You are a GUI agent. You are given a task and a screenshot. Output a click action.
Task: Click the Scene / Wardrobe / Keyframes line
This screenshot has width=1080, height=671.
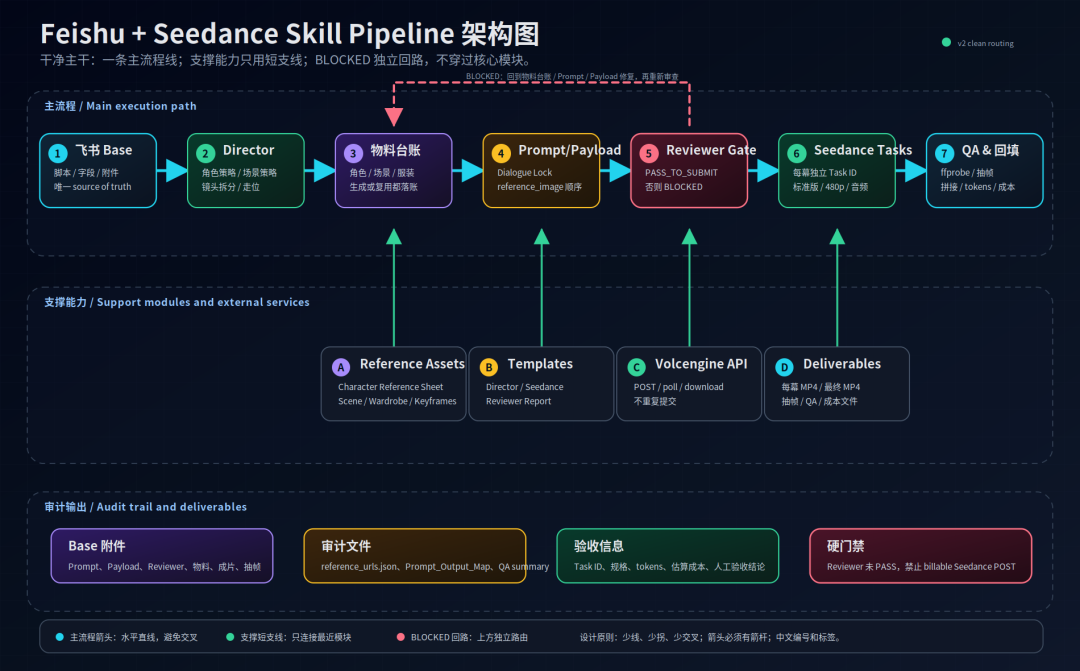(397, 401)
